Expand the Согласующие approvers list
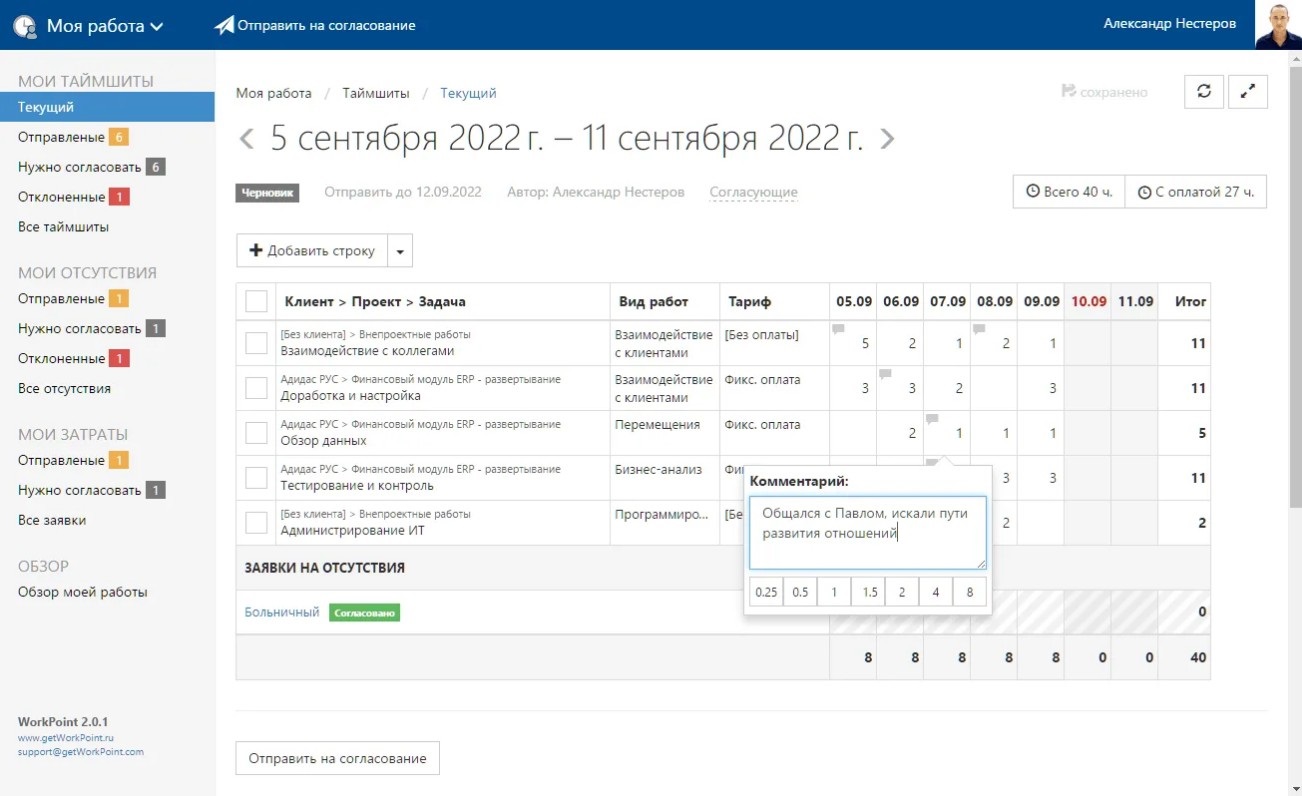Viewport: 1302px width, 796px height. point(753,192)
